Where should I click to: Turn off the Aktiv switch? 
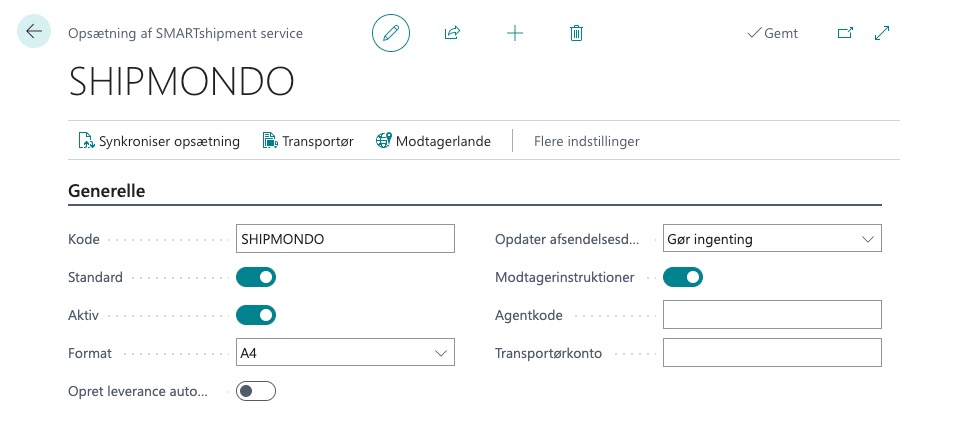click(256, 315)
